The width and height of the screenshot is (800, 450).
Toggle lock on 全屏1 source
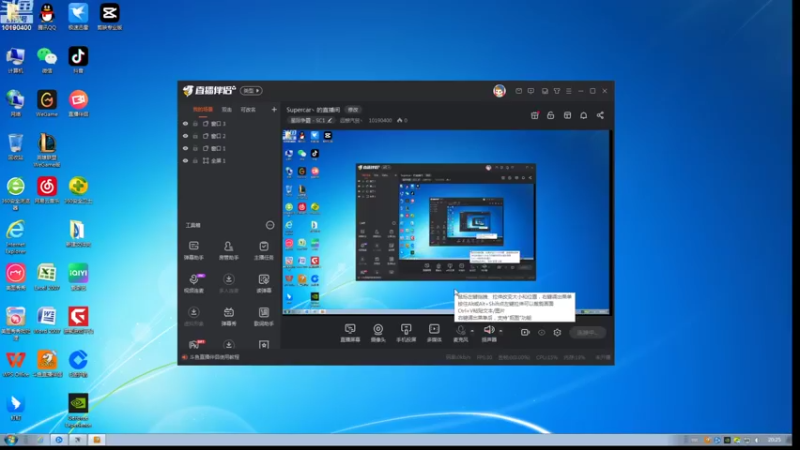tap(195, 160)
